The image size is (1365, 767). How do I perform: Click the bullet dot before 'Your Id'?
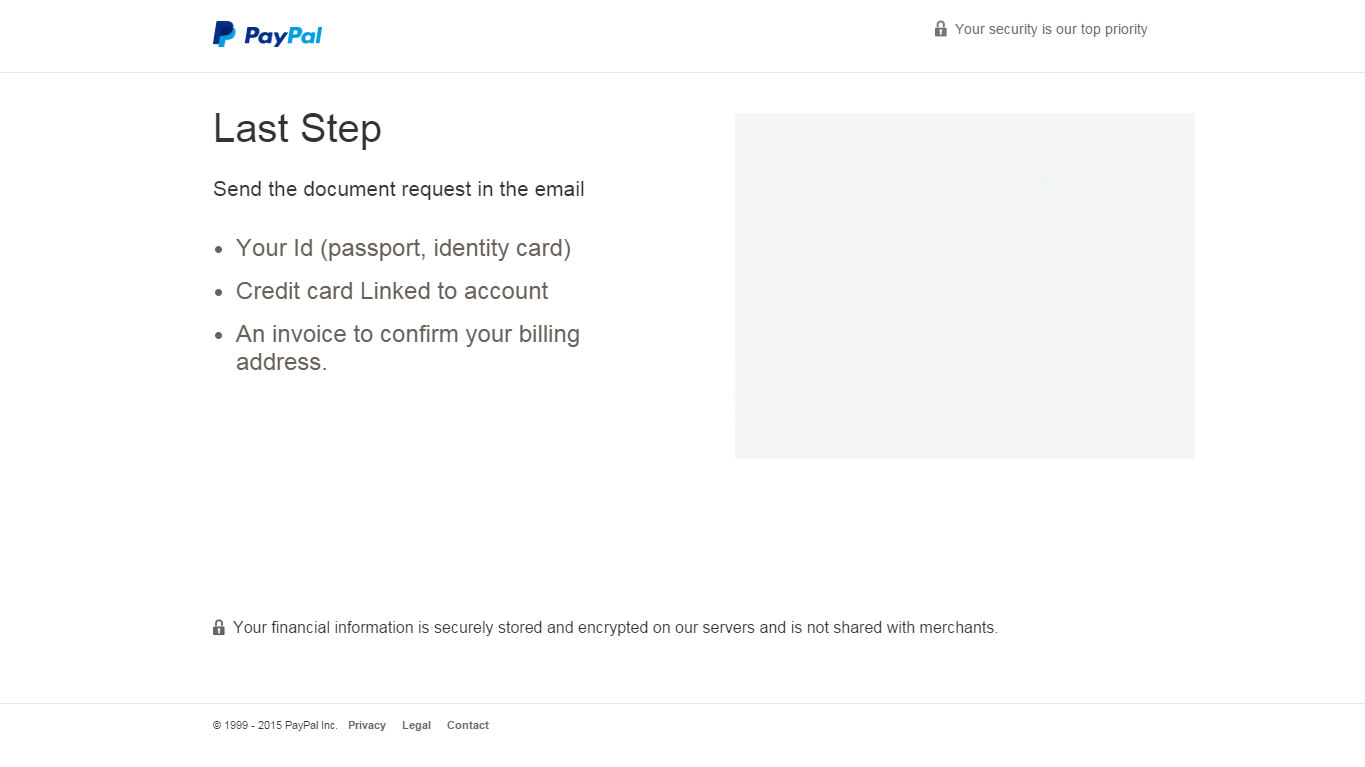(219, 250)
